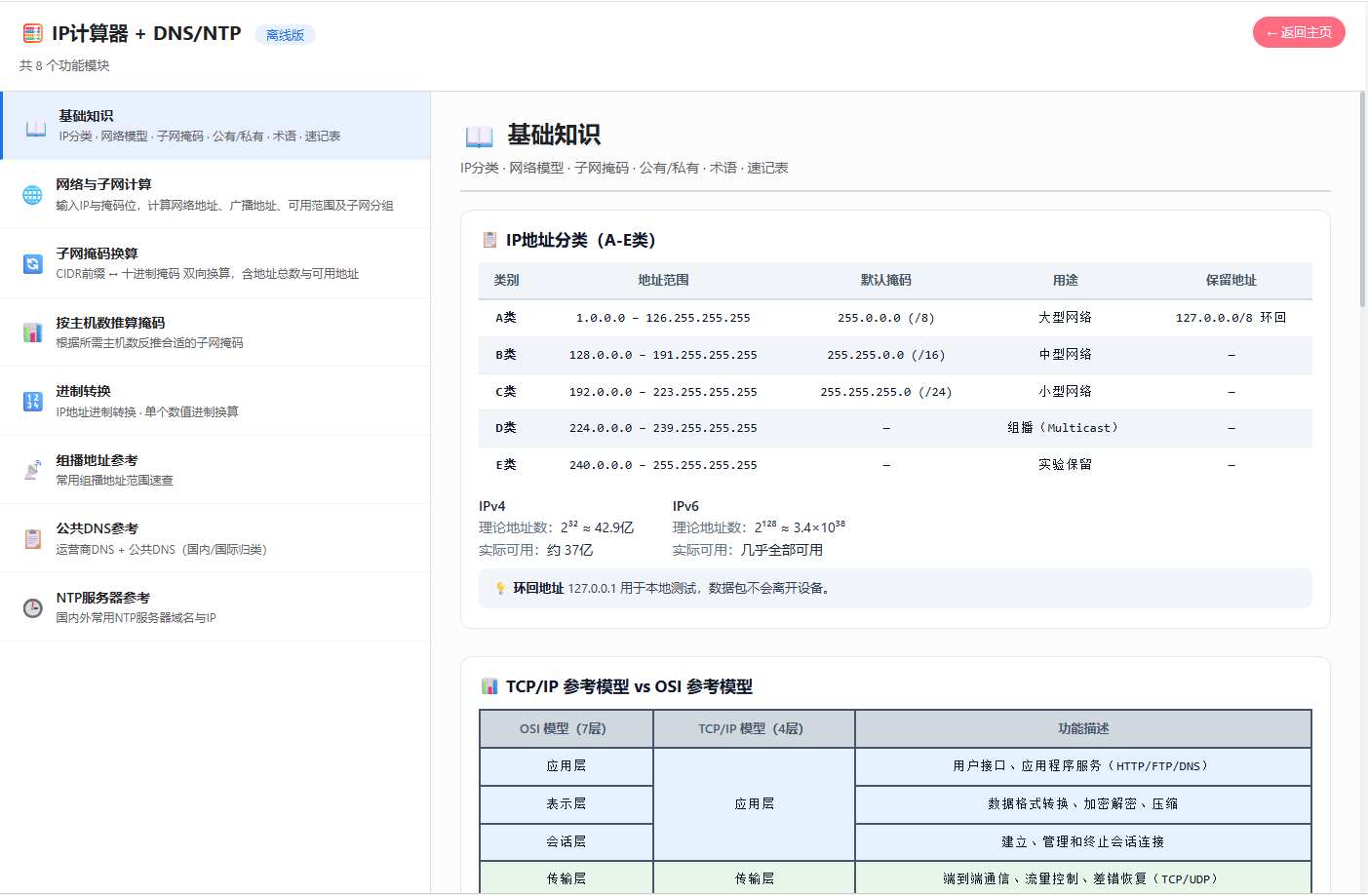Open 公共DNS参考 module
The width and height of the screenshot is (1368, 896).
[215, 538]
